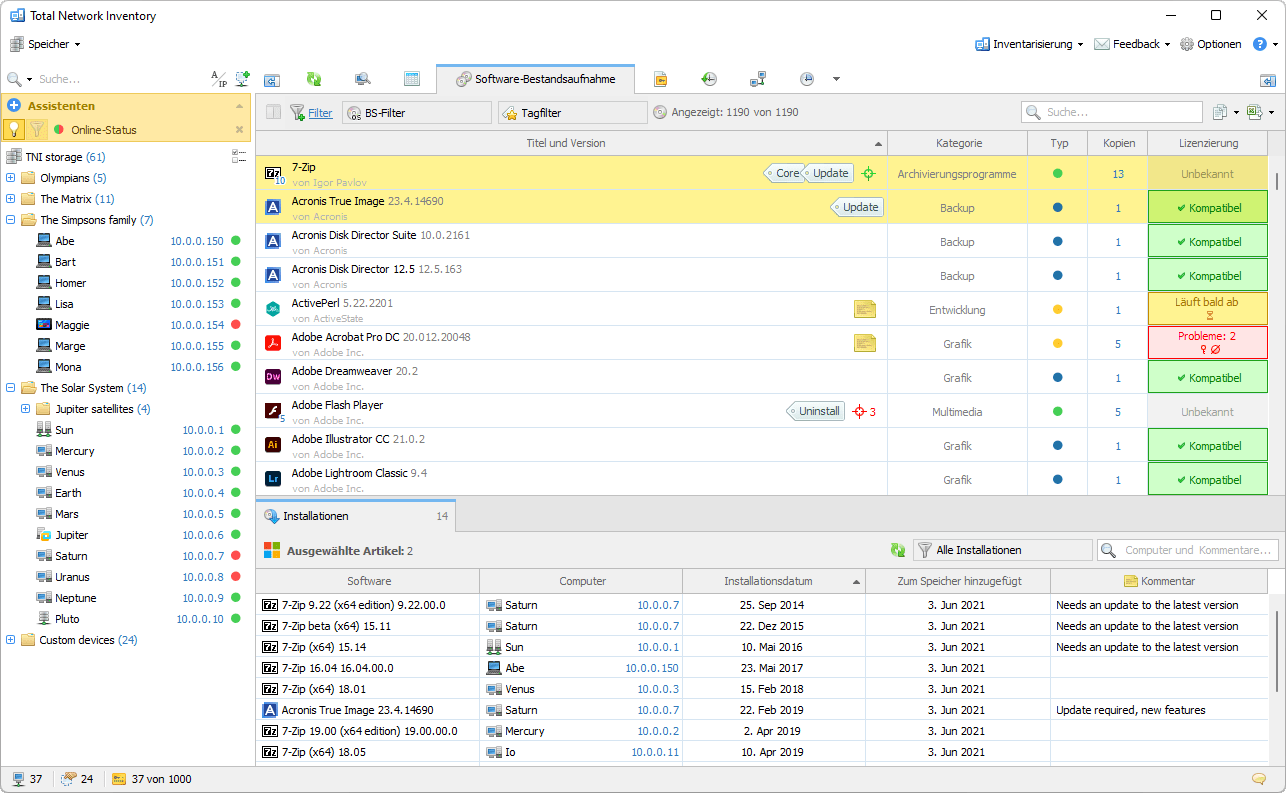Click the network map tab icon
1286x793 pixels.
point(758,79)
